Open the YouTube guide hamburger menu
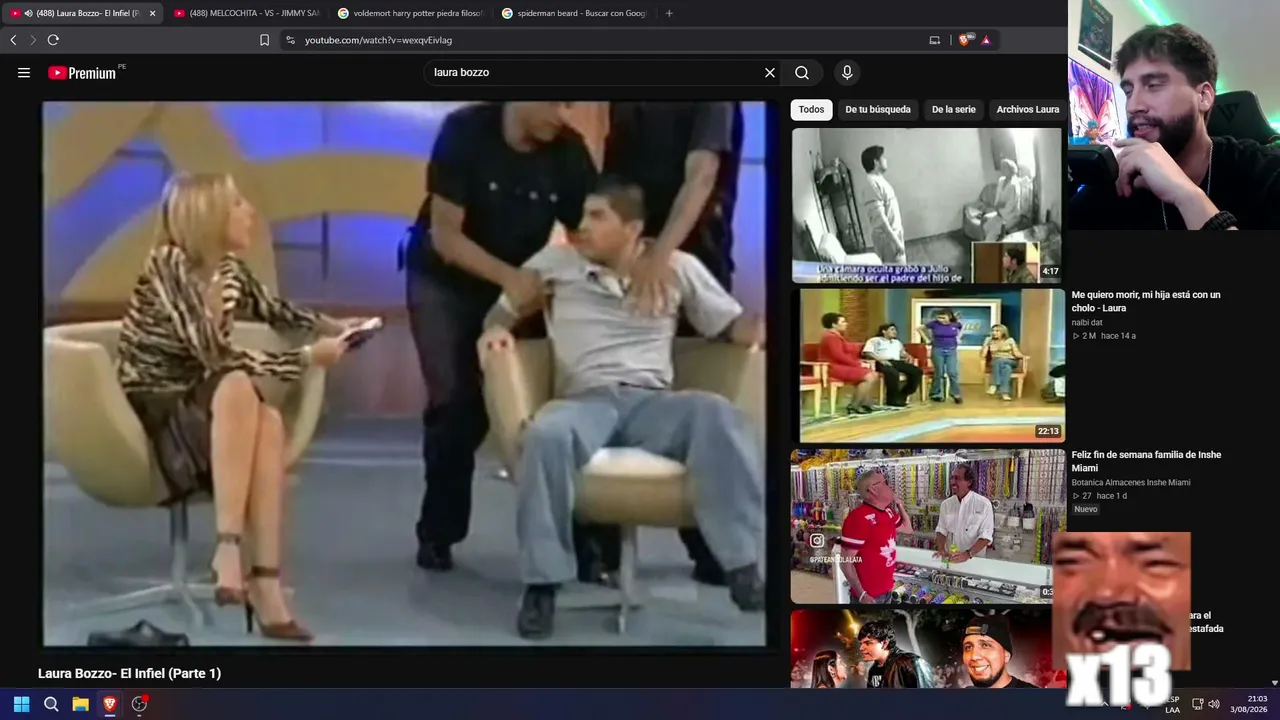Image resolution: width=1280 pixels, height=720 pixels. point(24,72)
